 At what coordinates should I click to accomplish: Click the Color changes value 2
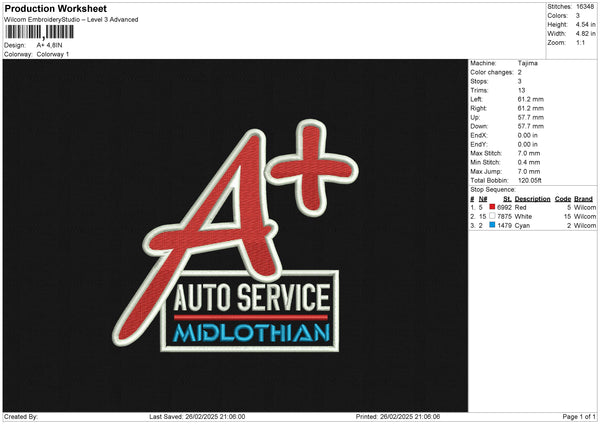point(520,72)
